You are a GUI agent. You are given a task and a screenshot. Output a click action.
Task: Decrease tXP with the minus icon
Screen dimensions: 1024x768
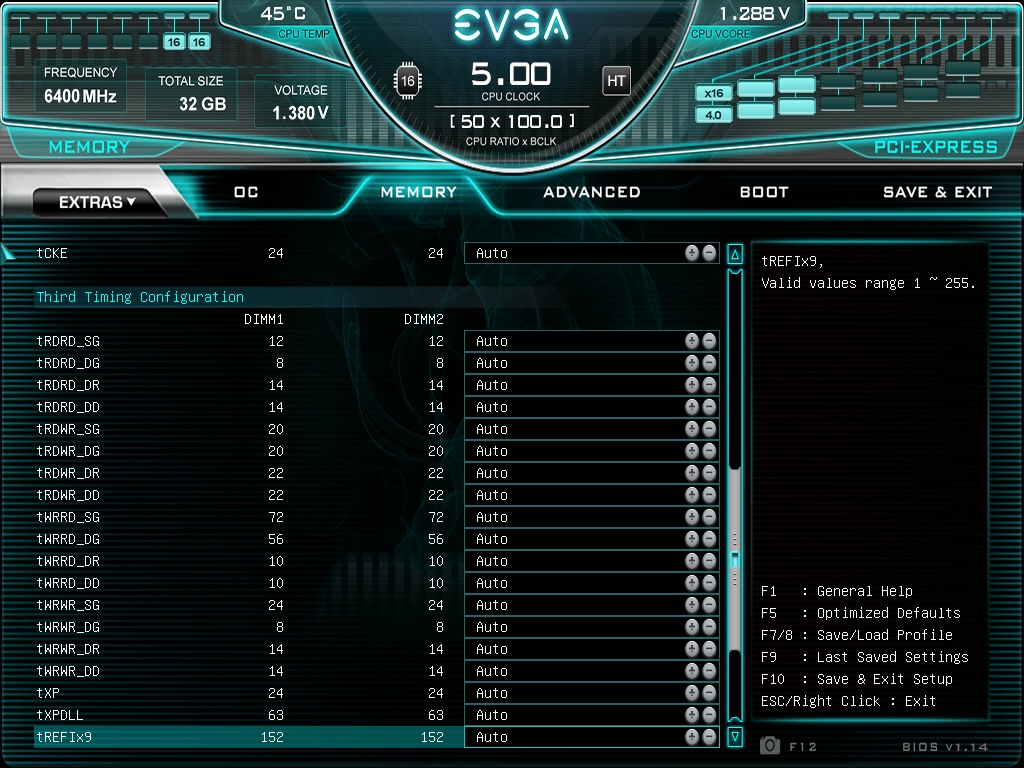[x=709, y=693]
